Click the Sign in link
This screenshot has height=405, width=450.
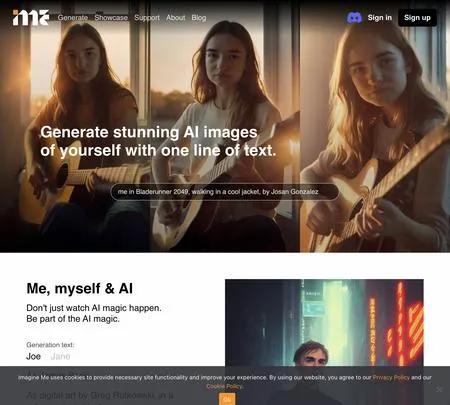pyautogui.click(x=380, y=18)
